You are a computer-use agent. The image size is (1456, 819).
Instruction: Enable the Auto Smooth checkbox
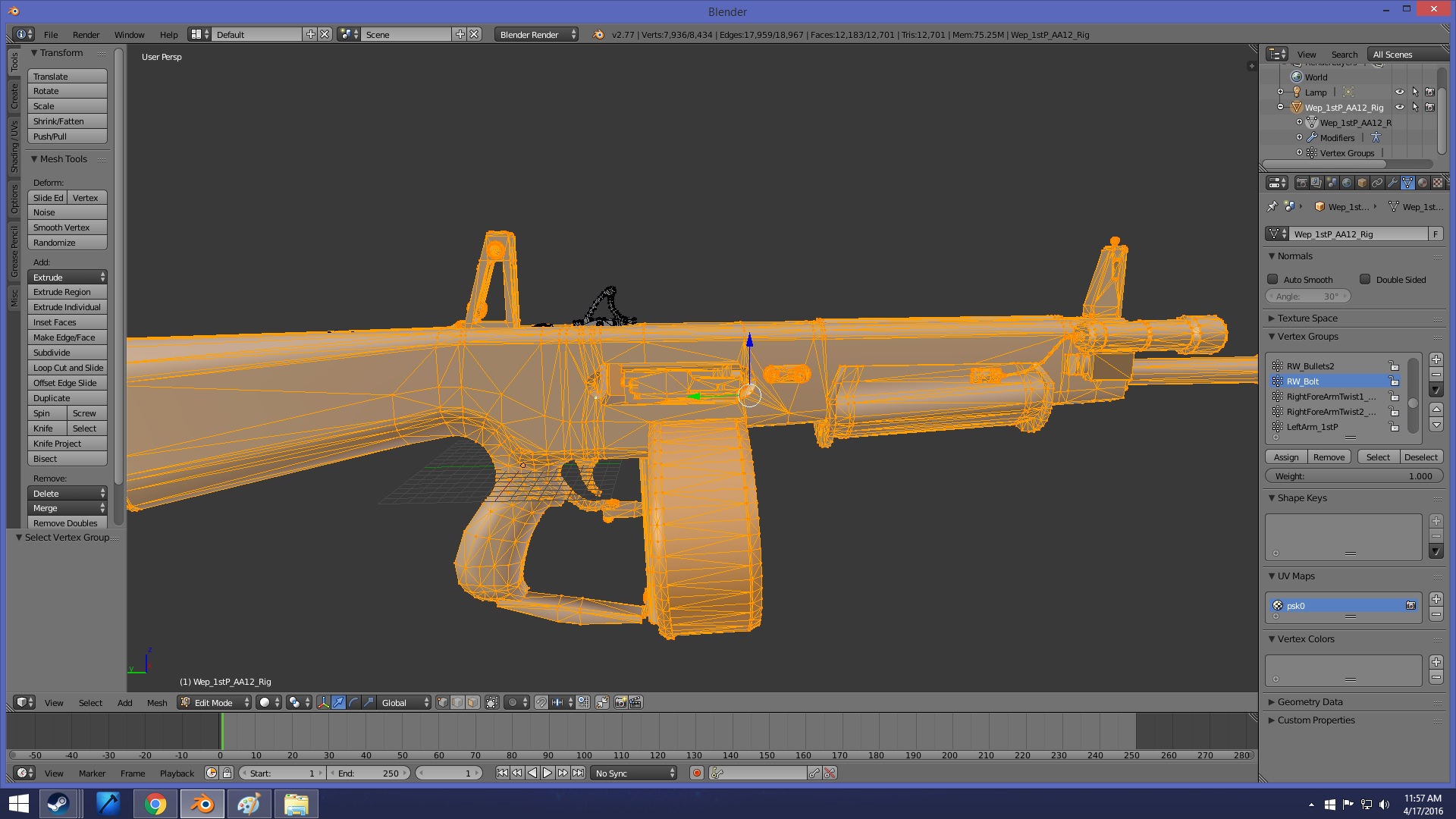1273,279
